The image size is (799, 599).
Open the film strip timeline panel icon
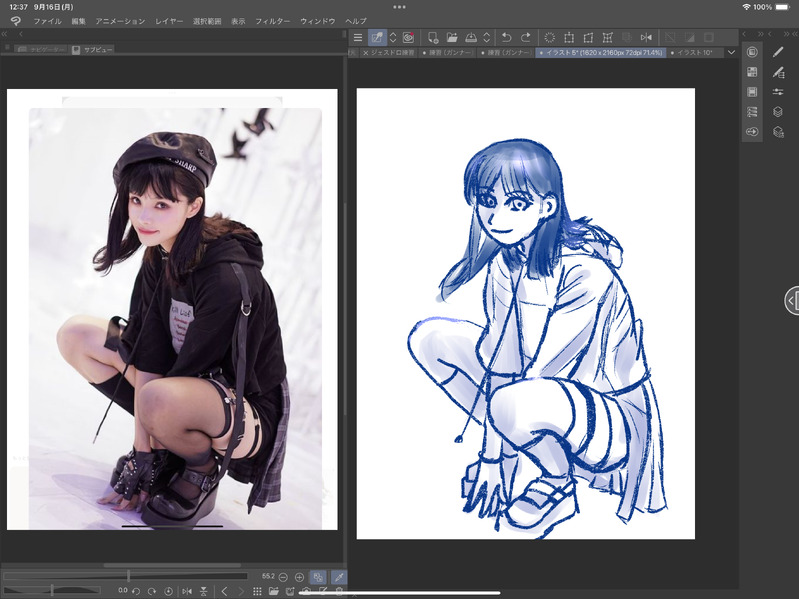pyautogui.click(x=752, y=92)
